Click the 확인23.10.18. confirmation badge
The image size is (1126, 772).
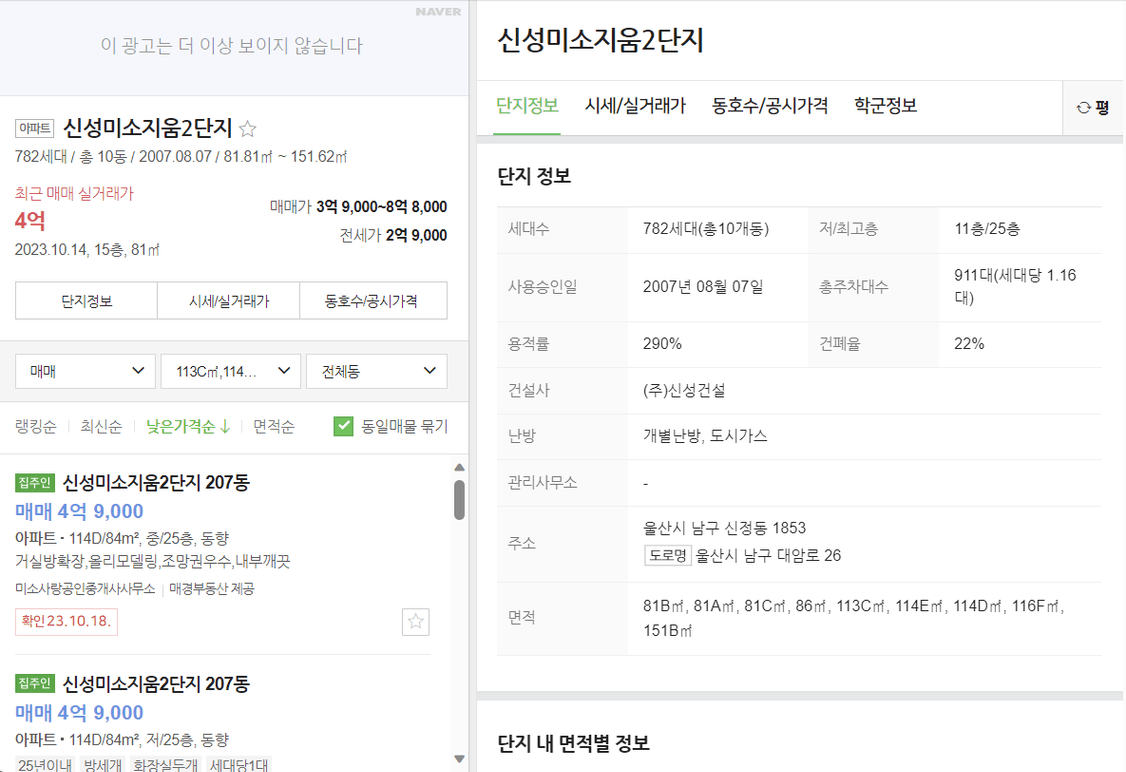tap(66, 621)
